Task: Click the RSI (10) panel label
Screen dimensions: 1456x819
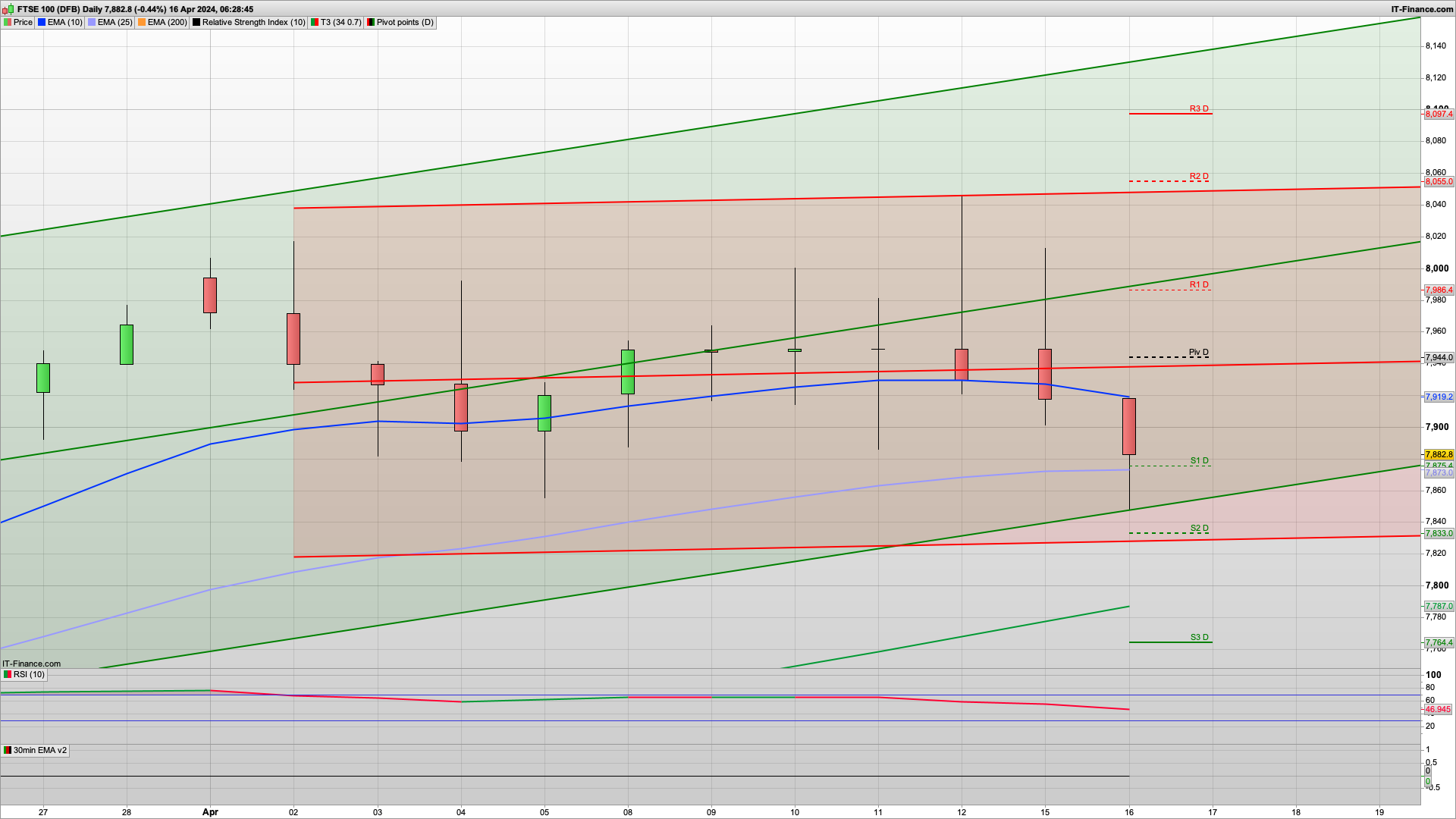Action: click(24, 674)
